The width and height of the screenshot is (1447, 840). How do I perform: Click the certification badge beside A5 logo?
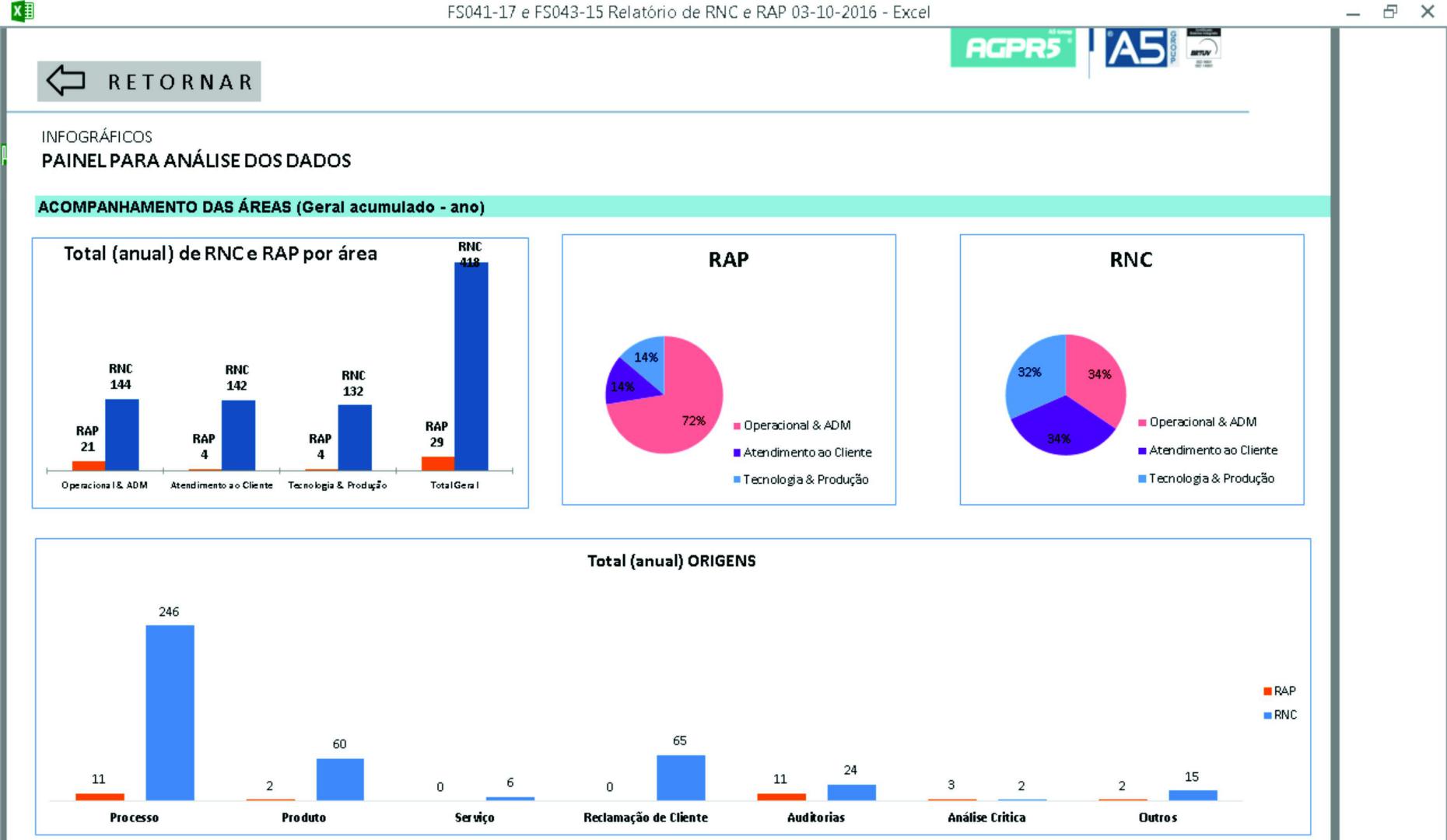(x=1203, y=48)
